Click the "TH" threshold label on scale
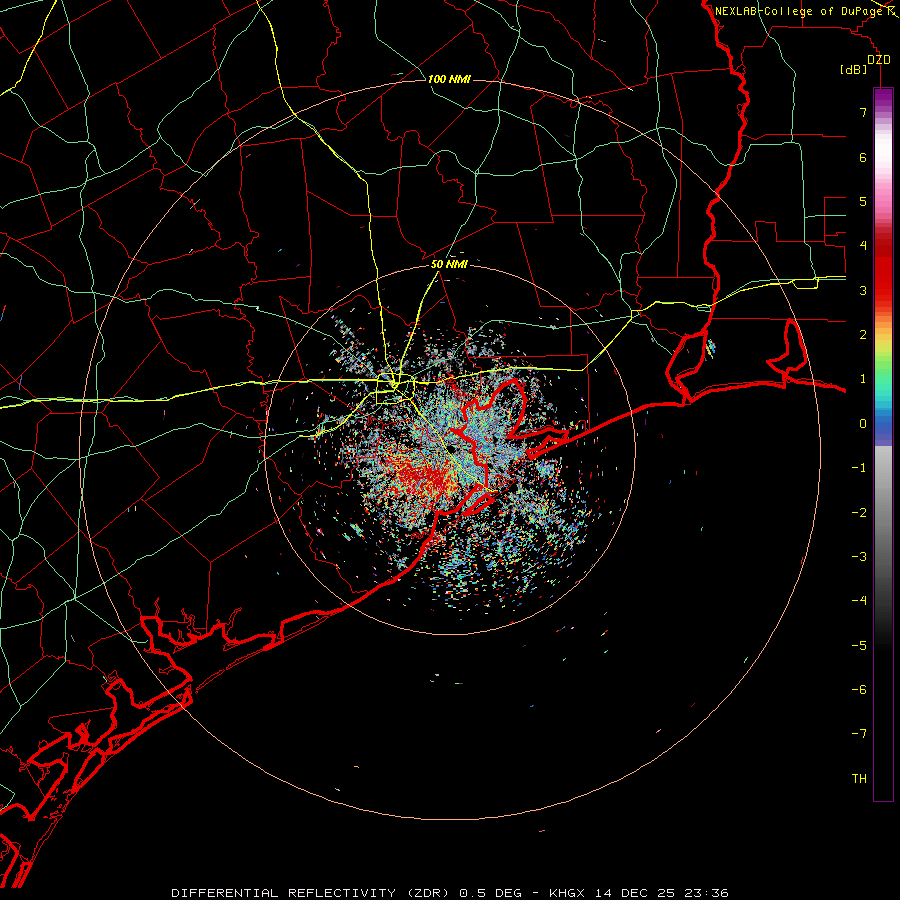The width and height of the screenshot is (900, 900). [x=859, y=779]
